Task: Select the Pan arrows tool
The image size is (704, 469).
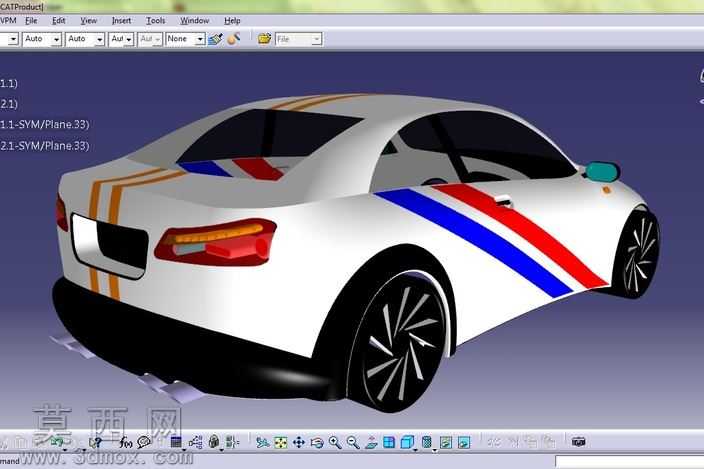Action: pos(299,443)
